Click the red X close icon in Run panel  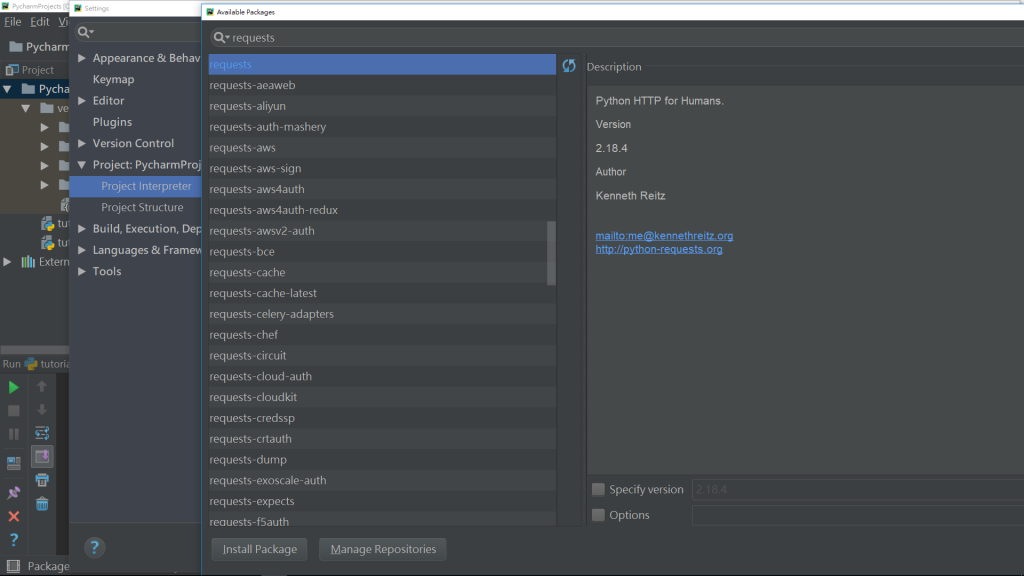point(13,517)
